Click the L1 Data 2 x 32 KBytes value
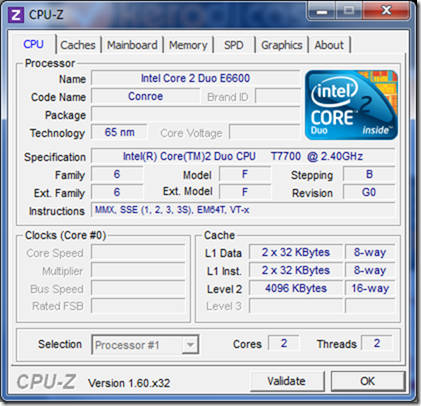 [x=296, y=252]
